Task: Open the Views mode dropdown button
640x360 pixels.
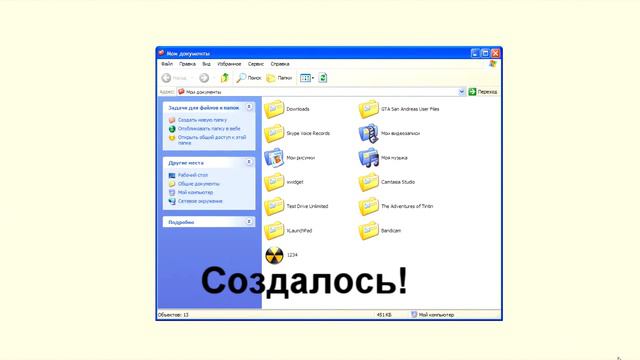Action: [307, 78]
